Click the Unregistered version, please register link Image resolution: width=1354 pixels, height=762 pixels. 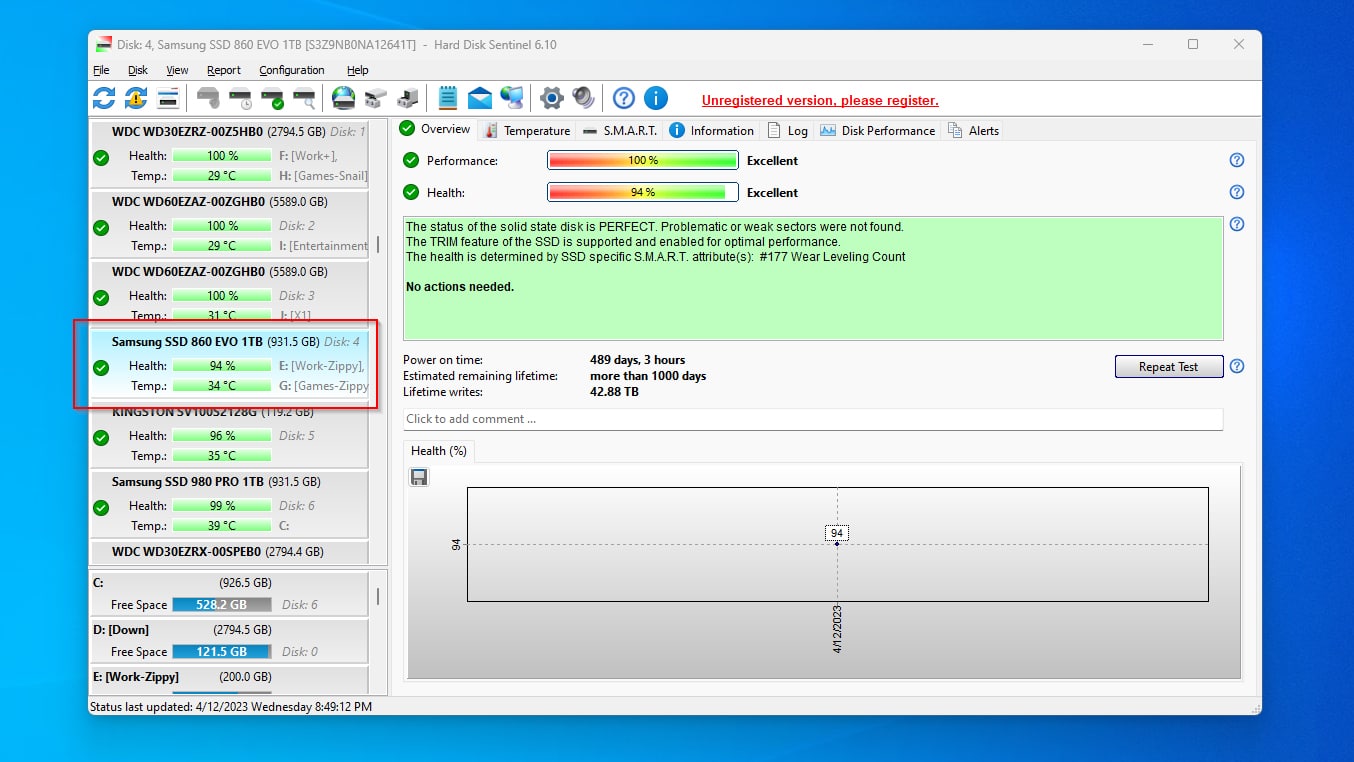click(x=820, y=100)
